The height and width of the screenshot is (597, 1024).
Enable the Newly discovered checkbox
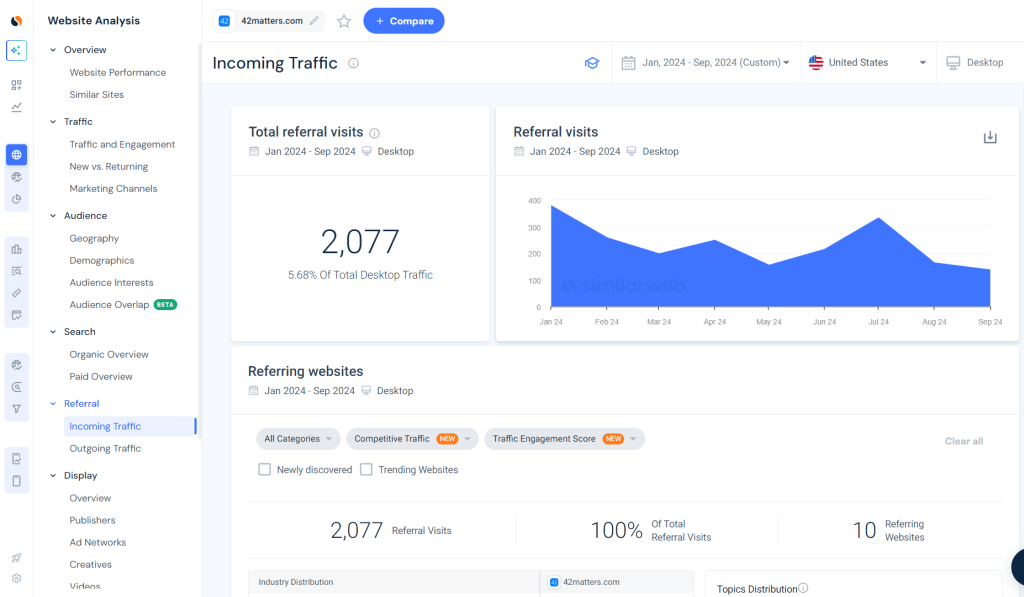pos(265,469)
